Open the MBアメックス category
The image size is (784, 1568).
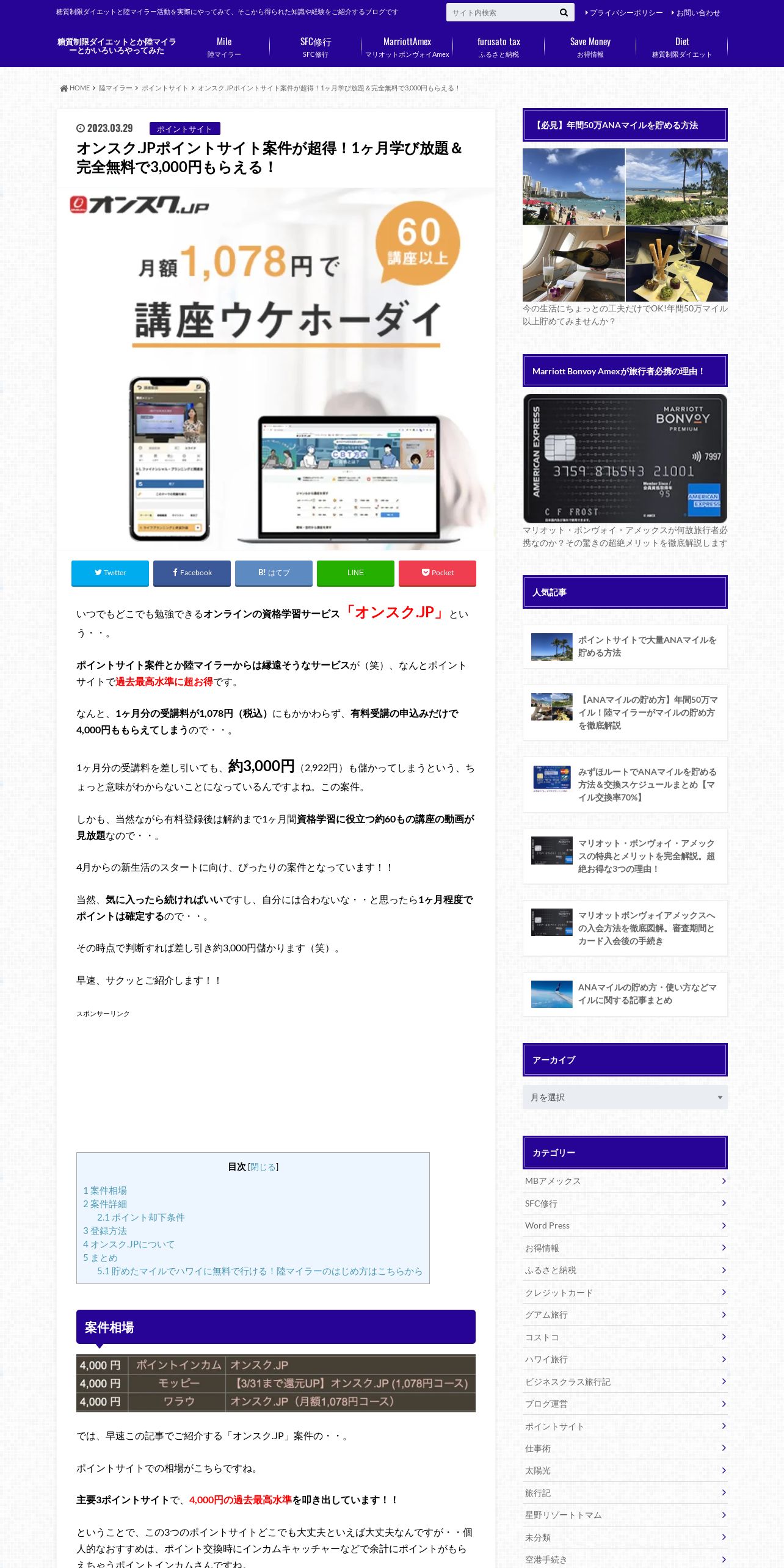coord(625,1181)
